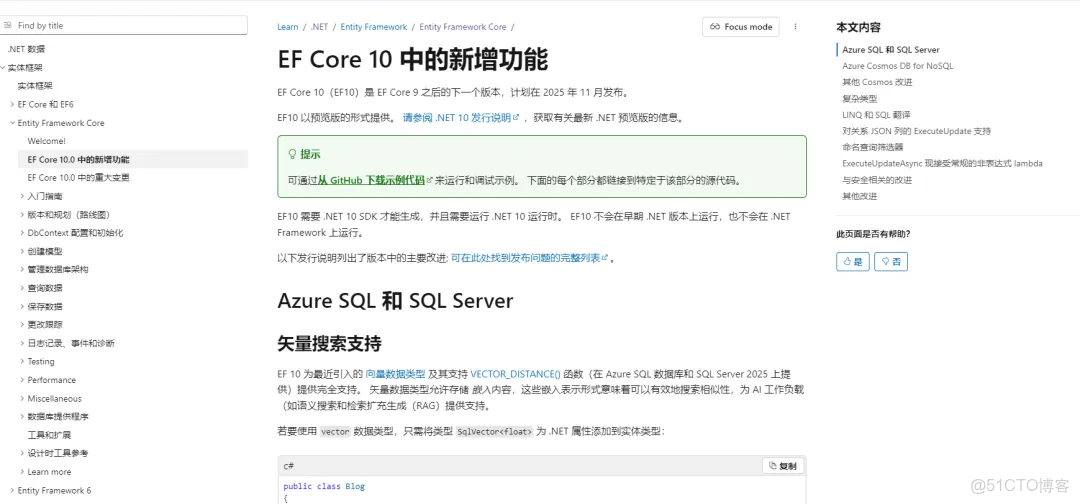The image size is (1080, 504).
Task: Copy the C# code block
Action: [x=783, y=466]
